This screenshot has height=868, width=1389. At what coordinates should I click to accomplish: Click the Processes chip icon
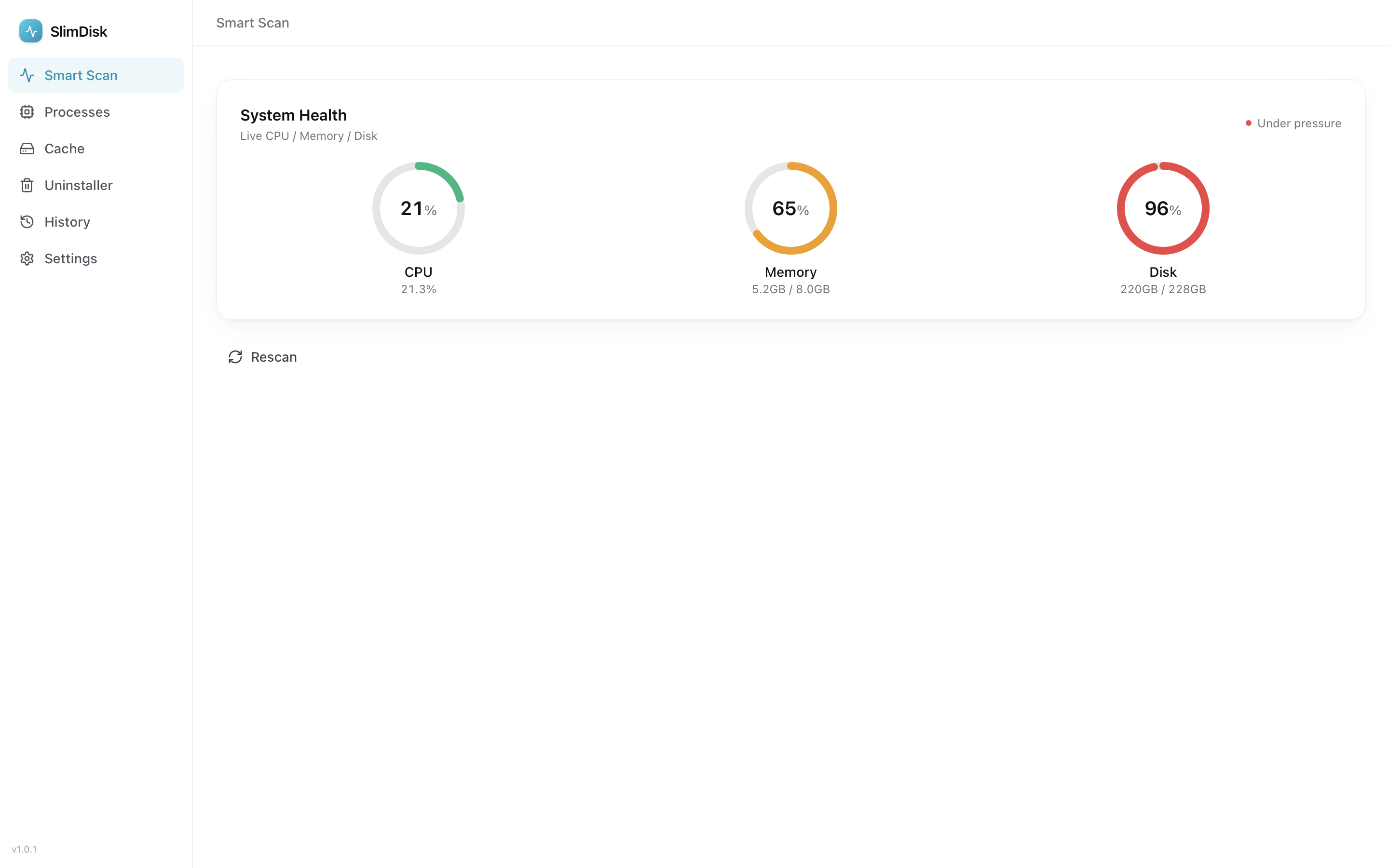27,112
